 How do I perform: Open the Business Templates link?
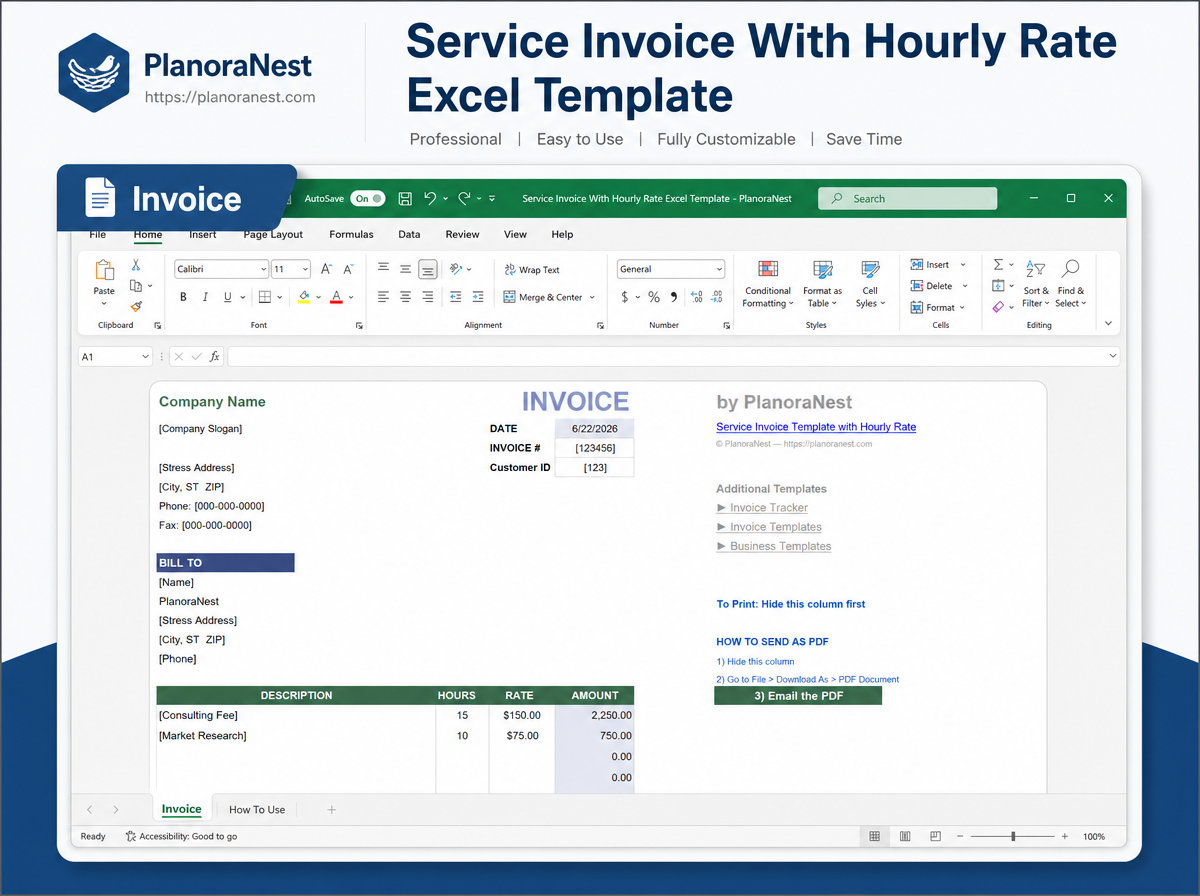coord(781,546)
